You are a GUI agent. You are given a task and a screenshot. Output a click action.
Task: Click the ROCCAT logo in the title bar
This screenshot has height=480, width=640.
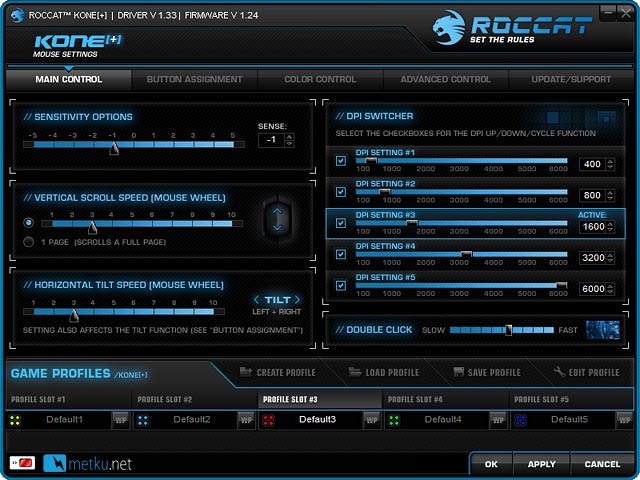point(17,16)
